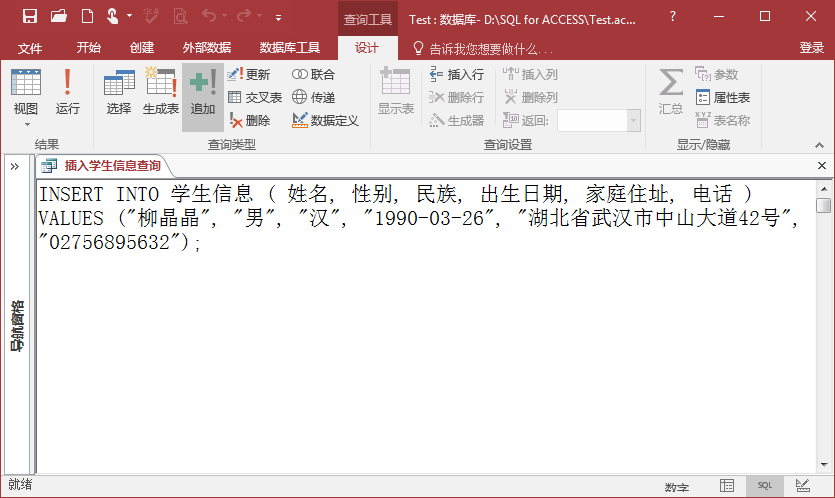The width and height of the screenshot is (835, 498).
Task: Collapse the ribbon with the up chevron
Action: coord(820,145)
